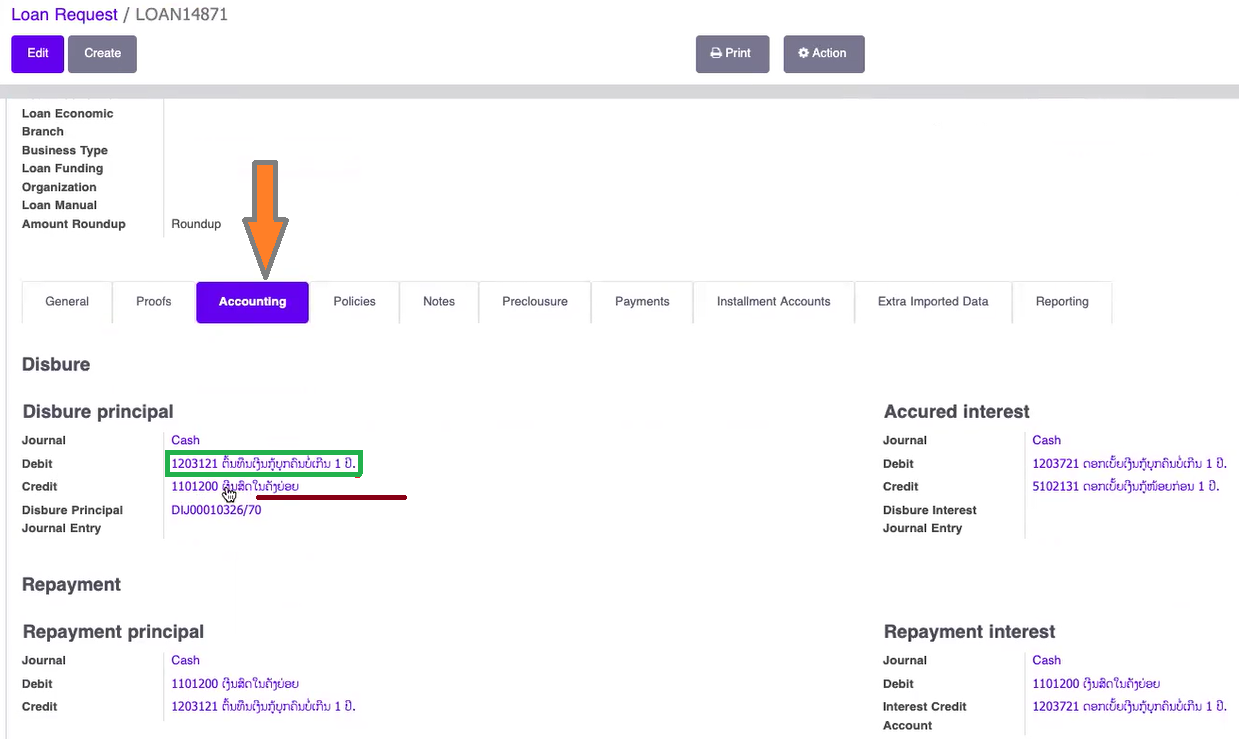Click the Edit button

[38, 54]
